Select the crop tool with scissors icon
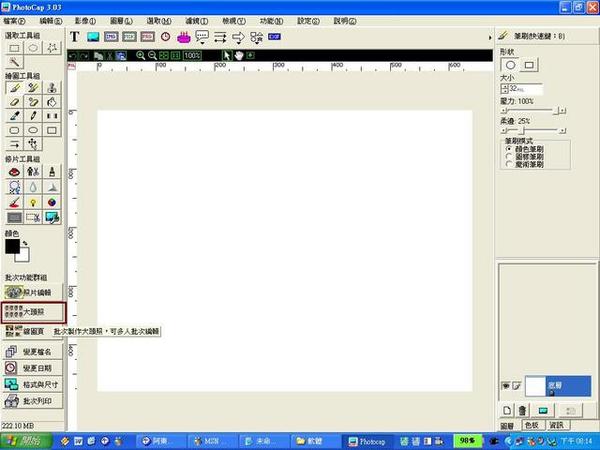 pos(33,218)
